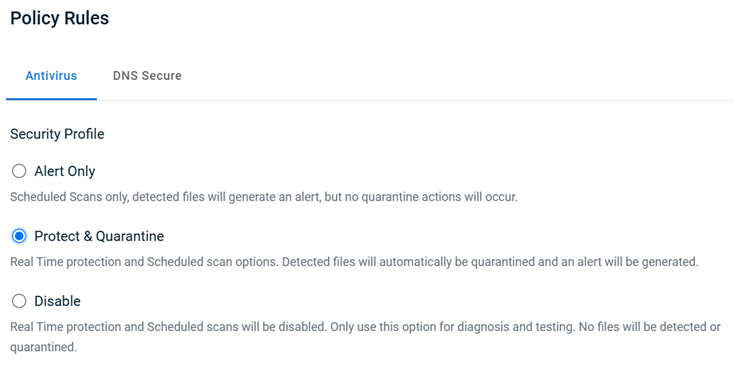Click the 'Real Time protection and Scheduled scan options' text
734x375 pixels.
click(146, 262)
